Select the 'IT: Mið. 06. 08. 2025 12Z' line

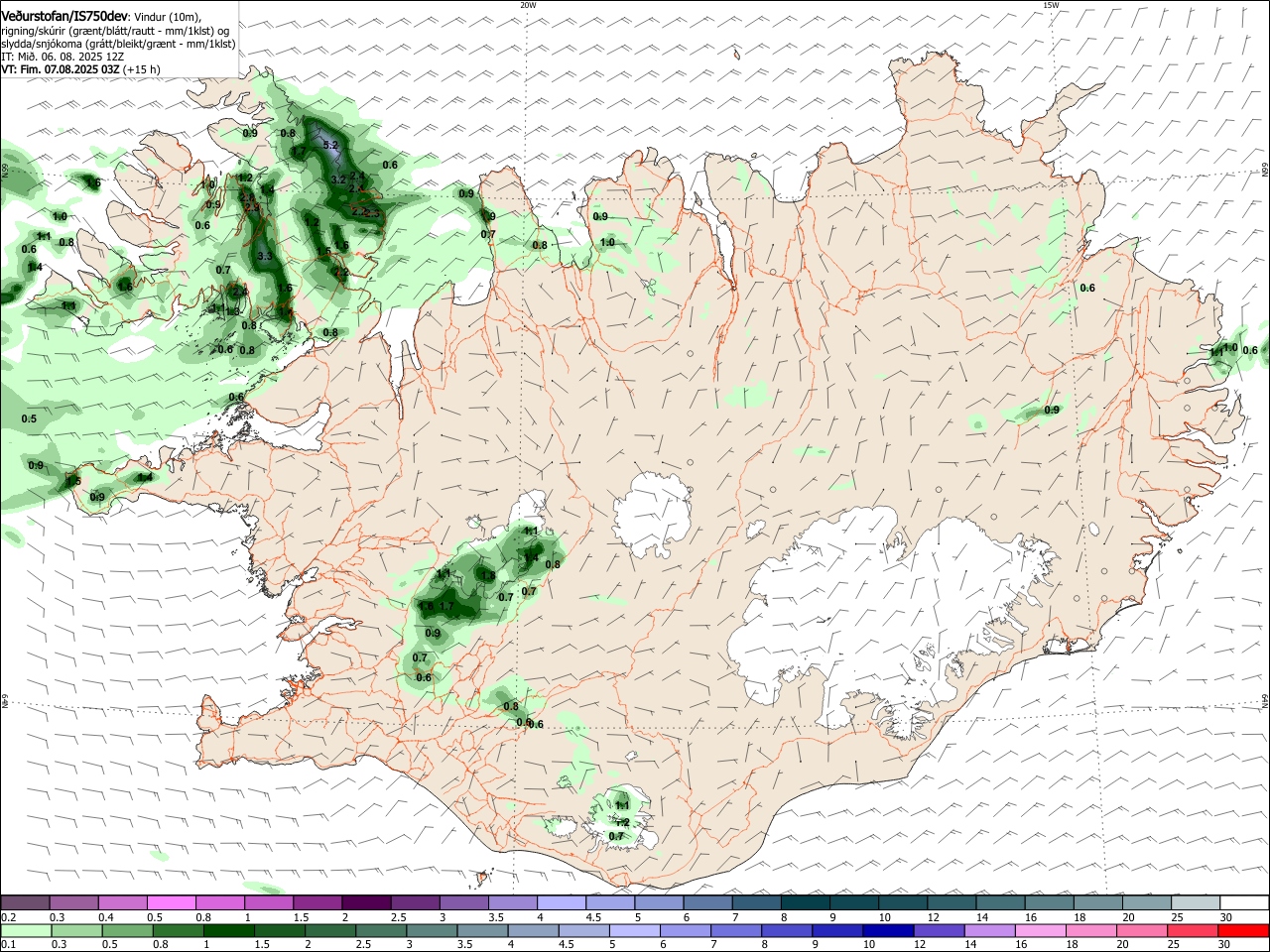click(x=62, y=57)
